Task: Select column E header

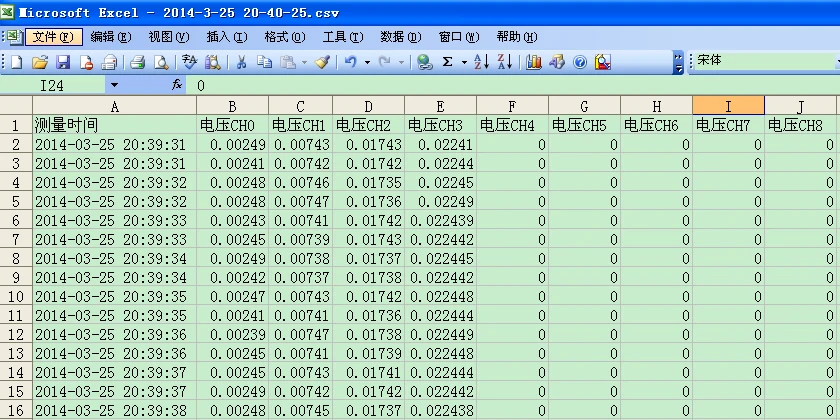Action: point(440,106)
